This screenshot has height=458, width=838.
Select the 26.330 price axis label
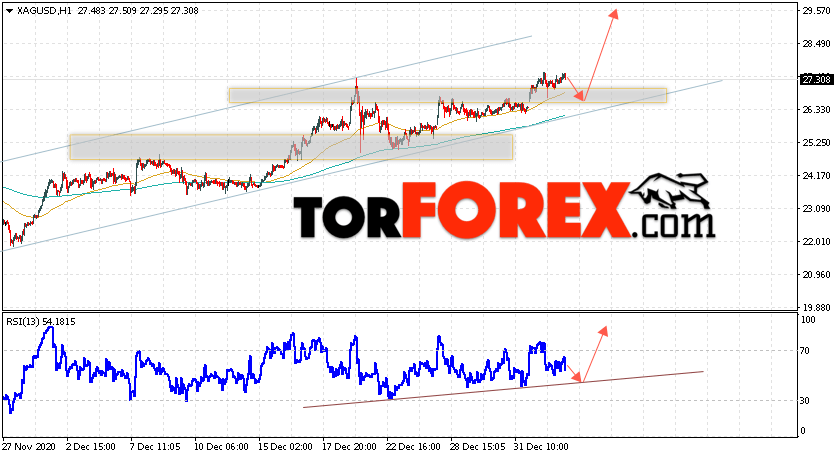click(816, 110)
